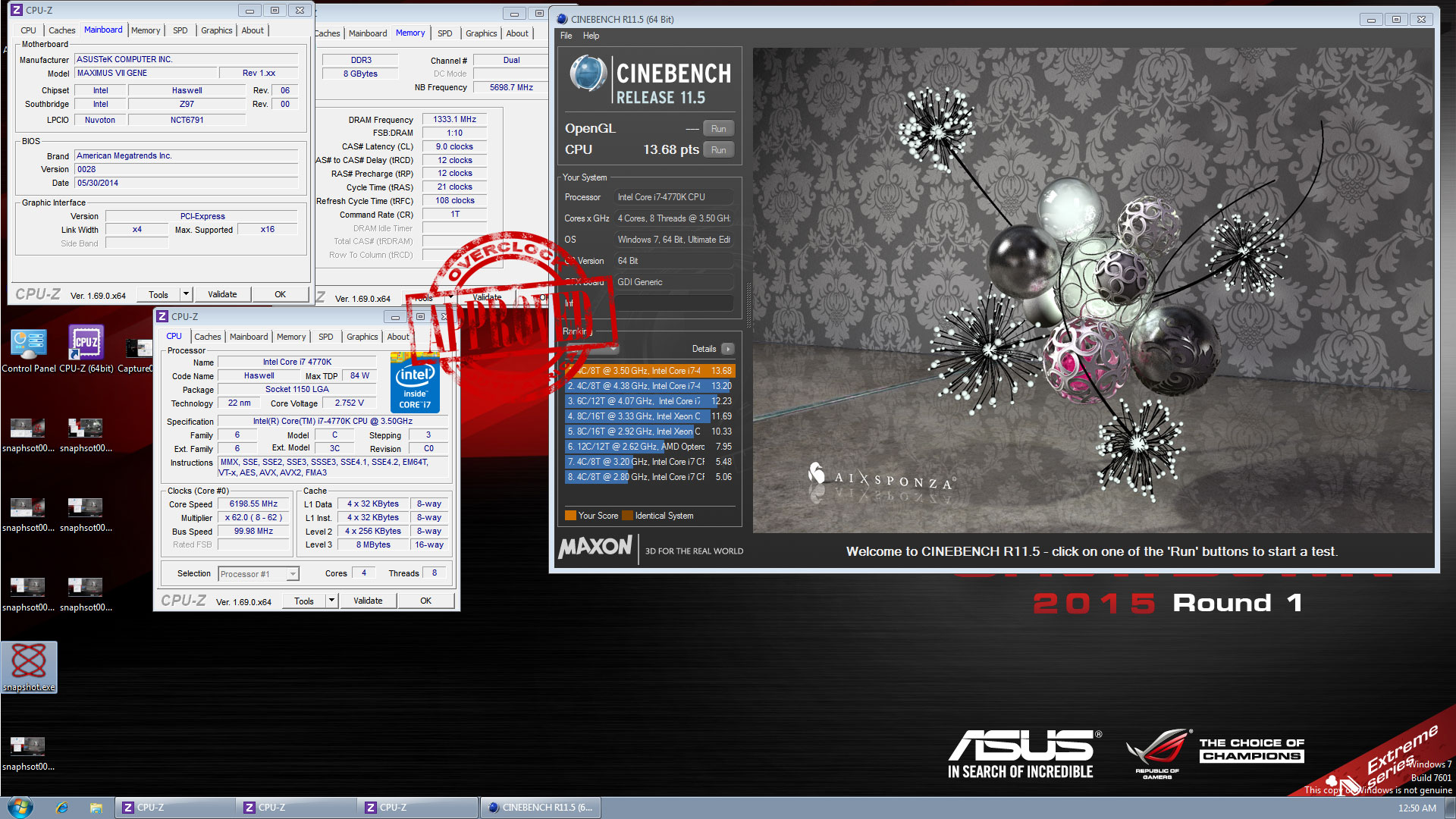Run the CPU benchmark
Image resolution: width=1456 pixels, height=819 pixels.
tap(718, 150)
